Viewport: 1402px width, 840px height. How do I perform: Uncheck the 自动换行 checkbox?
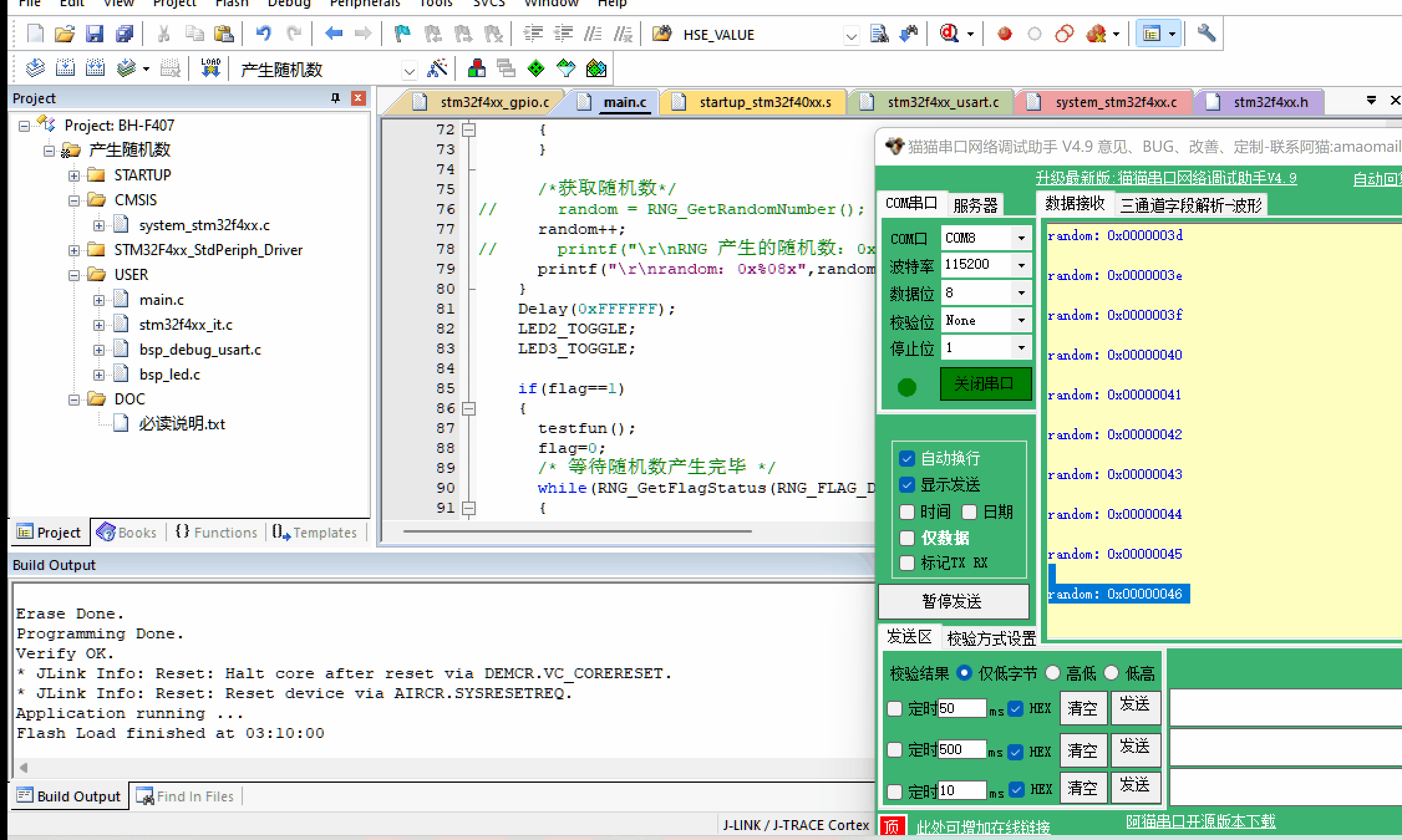[x=907, y=459]
